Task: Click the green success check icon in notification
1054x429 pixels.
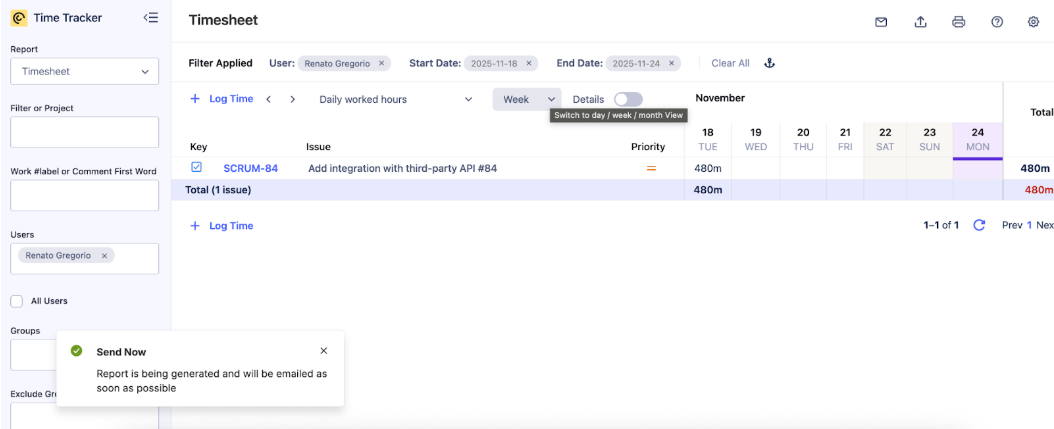Action: coord(77,351)
